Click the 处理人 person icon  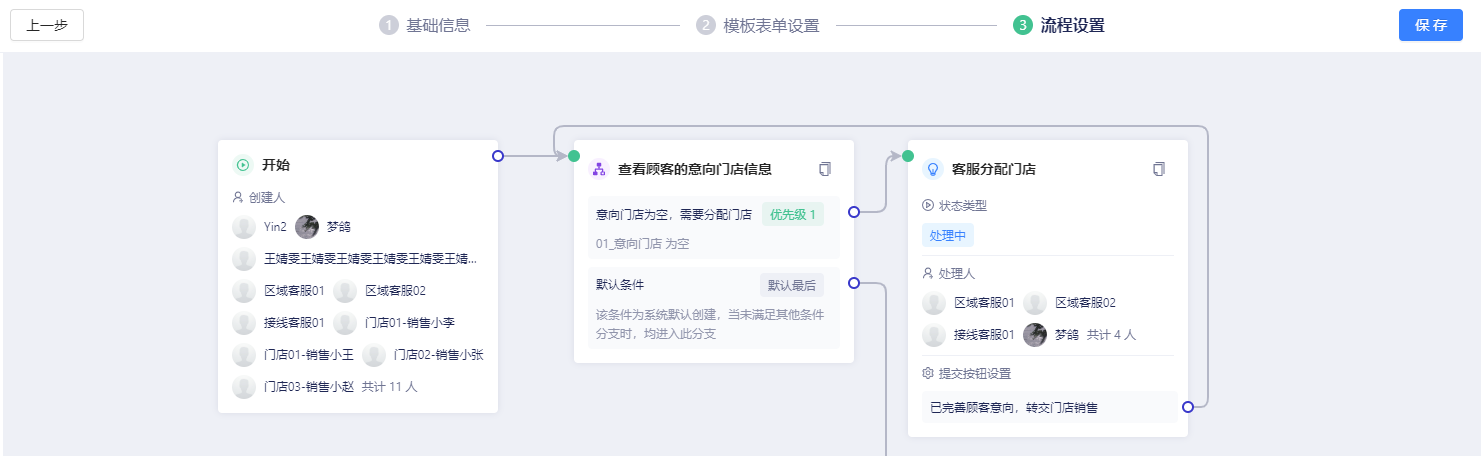point(928,273)
